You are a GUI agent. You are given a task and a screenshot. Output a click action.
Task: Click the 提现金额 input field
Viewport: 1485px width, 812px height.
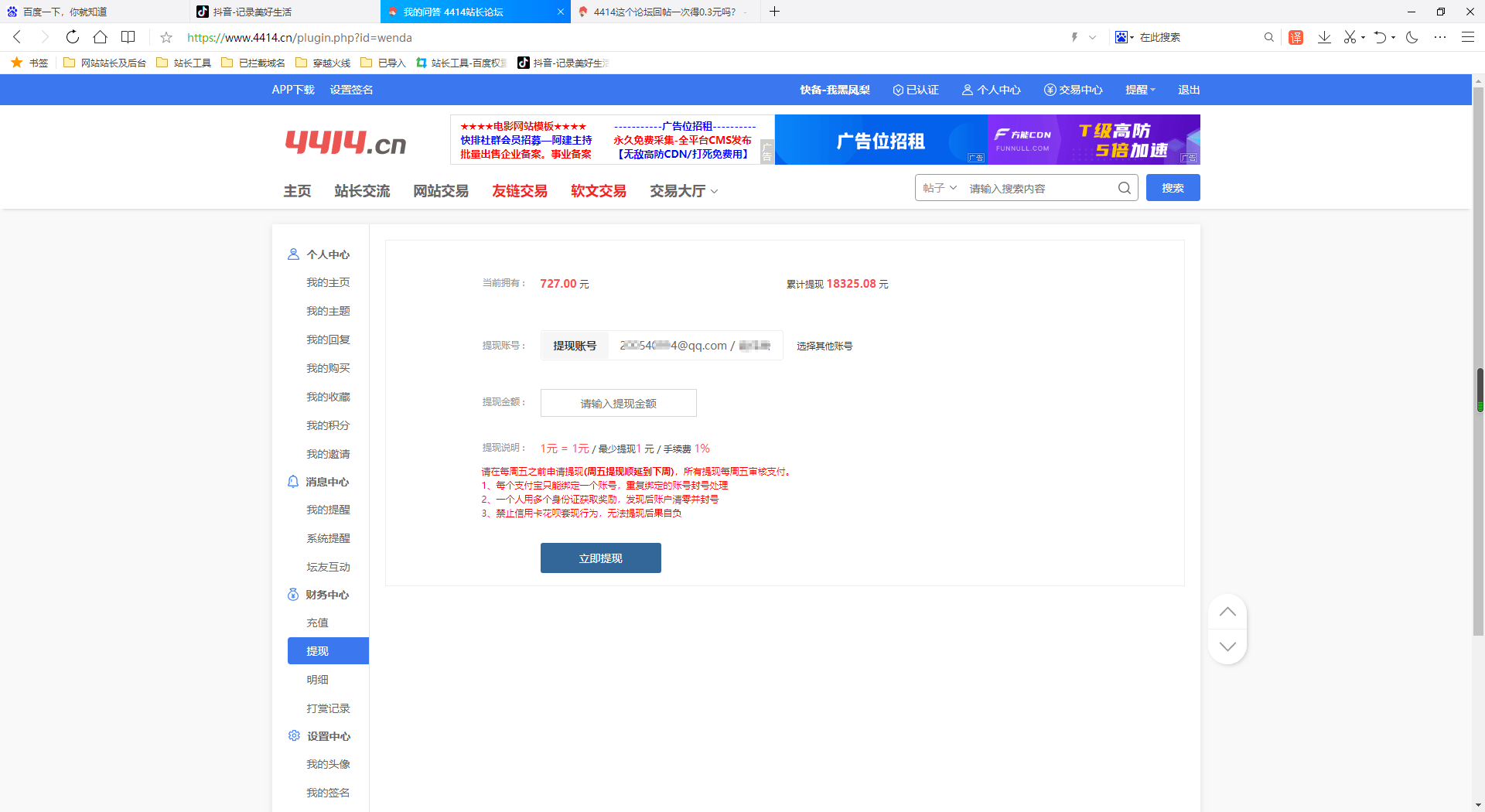tap(619, 403)
